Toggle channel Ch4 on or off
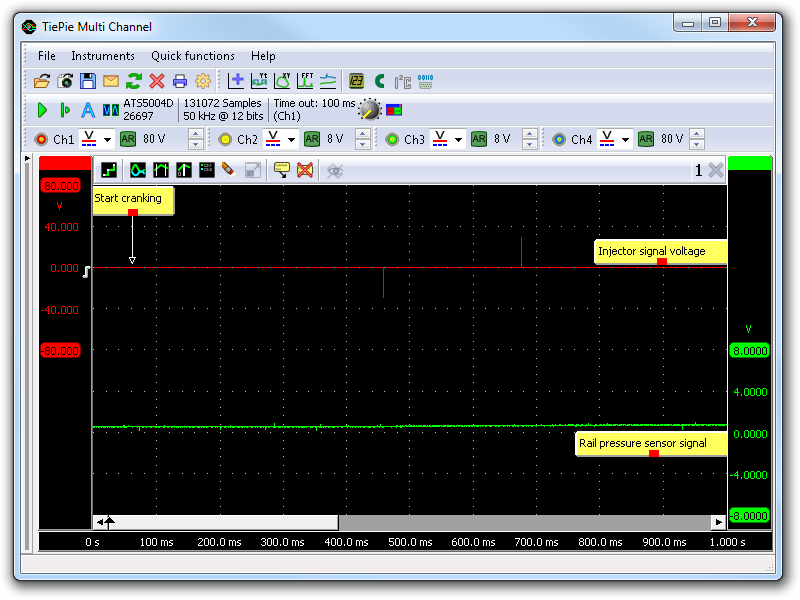 tap(559, 139)
